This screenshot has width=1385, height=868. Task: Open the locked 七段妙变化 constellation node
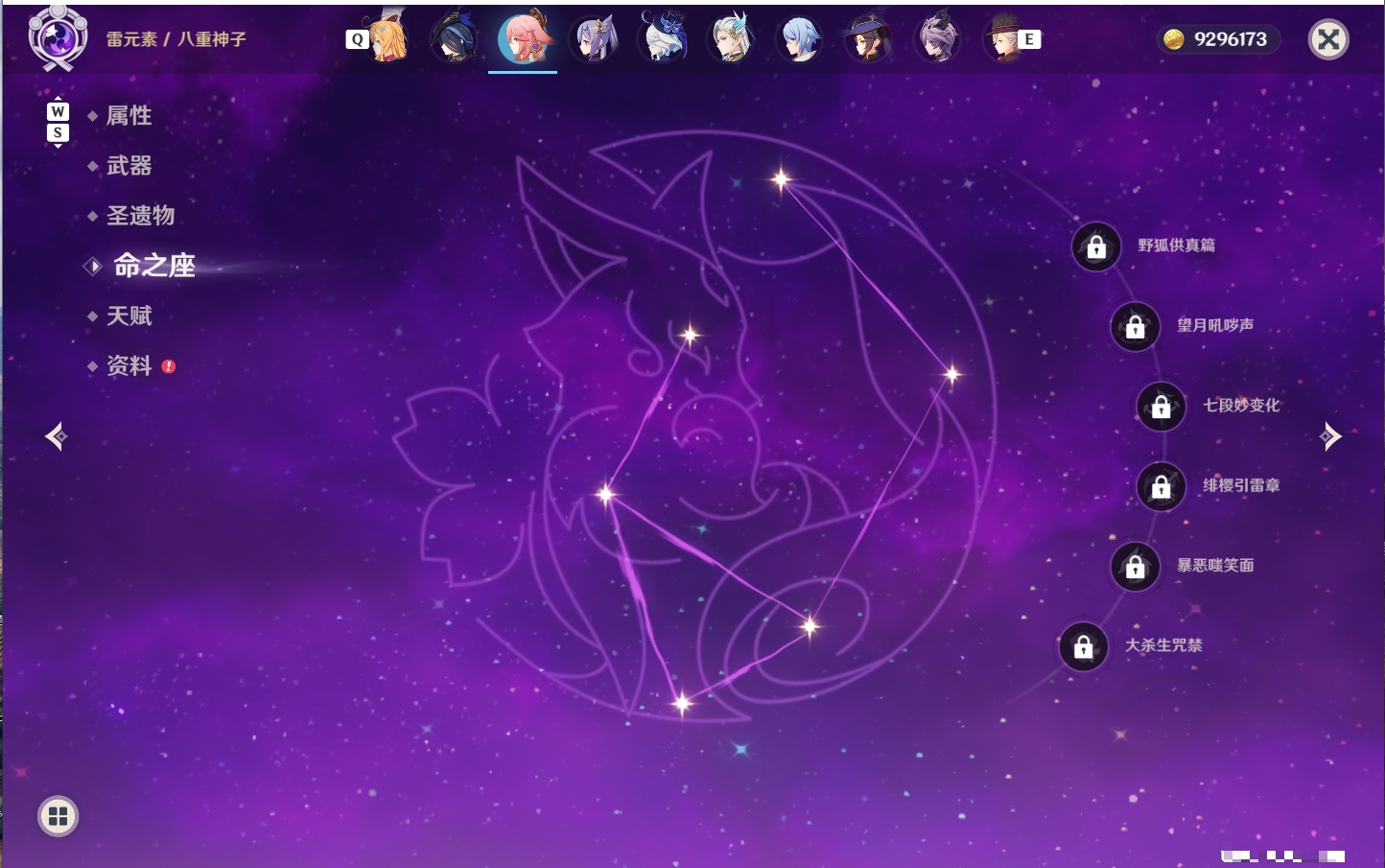(1162, 406)
